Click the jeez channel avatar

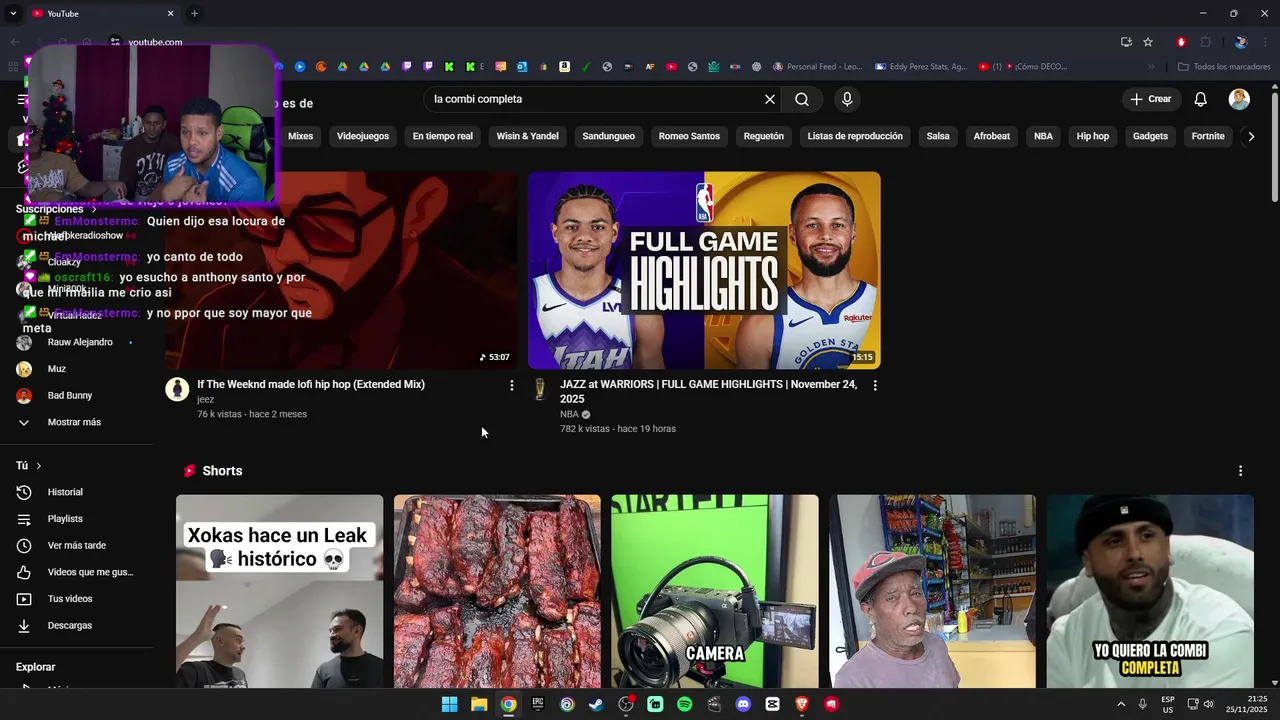tap(177, 390)
